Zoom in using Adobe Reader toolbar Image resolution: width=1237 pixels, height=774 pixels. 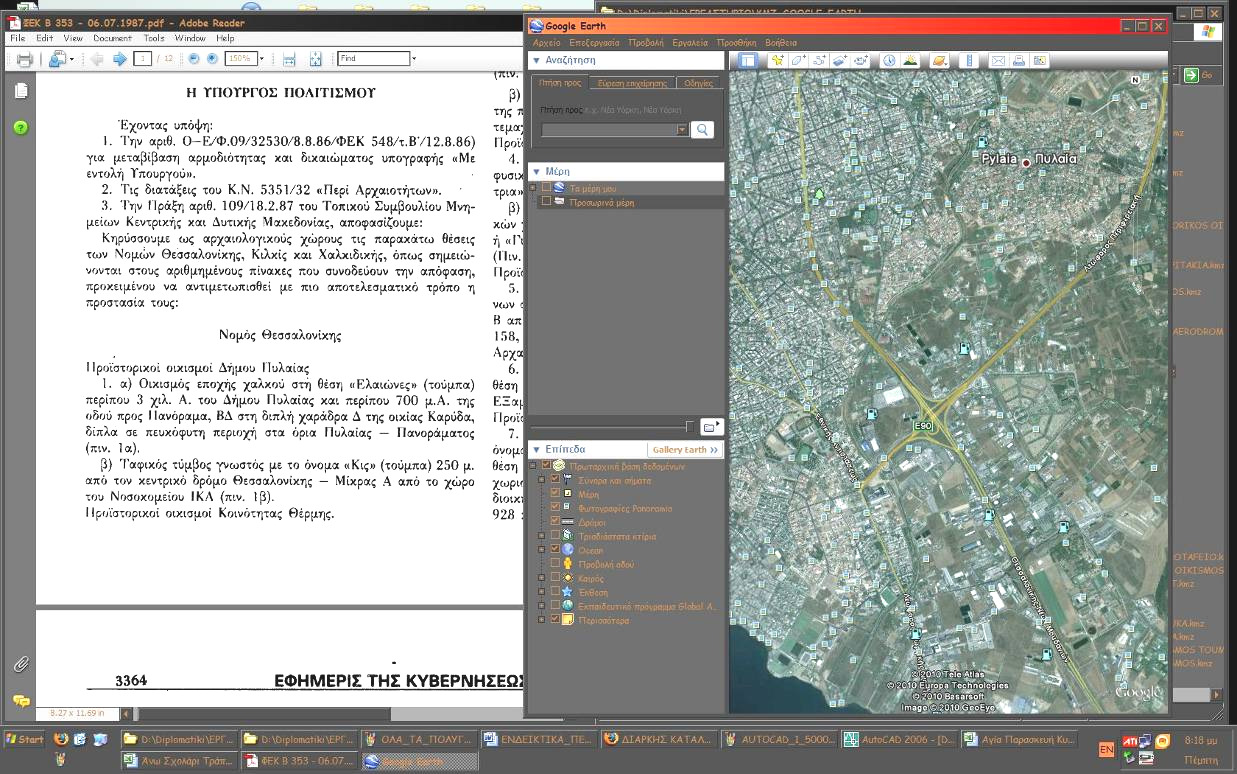coord(212,59)
